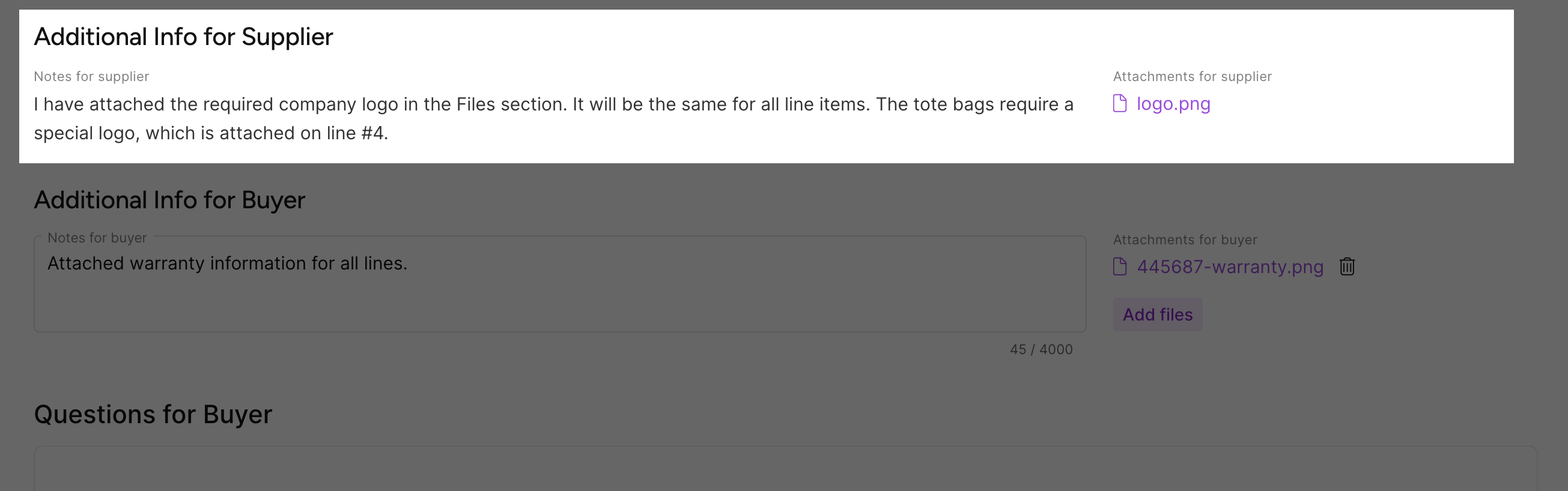The height and width of the screenshot is (491, 1568).
Task: Click the 'Attached warranty information' note text
Action: [227, 264]
